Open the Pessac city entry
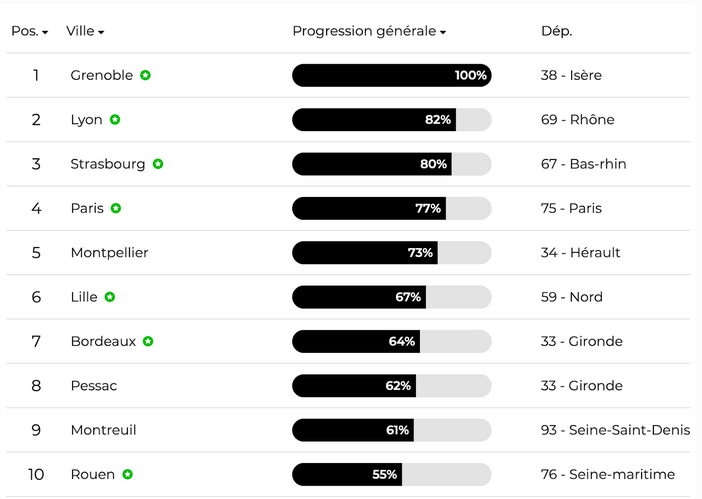Image resolution: width=702 pixels, height=499 pixels. 94,386
